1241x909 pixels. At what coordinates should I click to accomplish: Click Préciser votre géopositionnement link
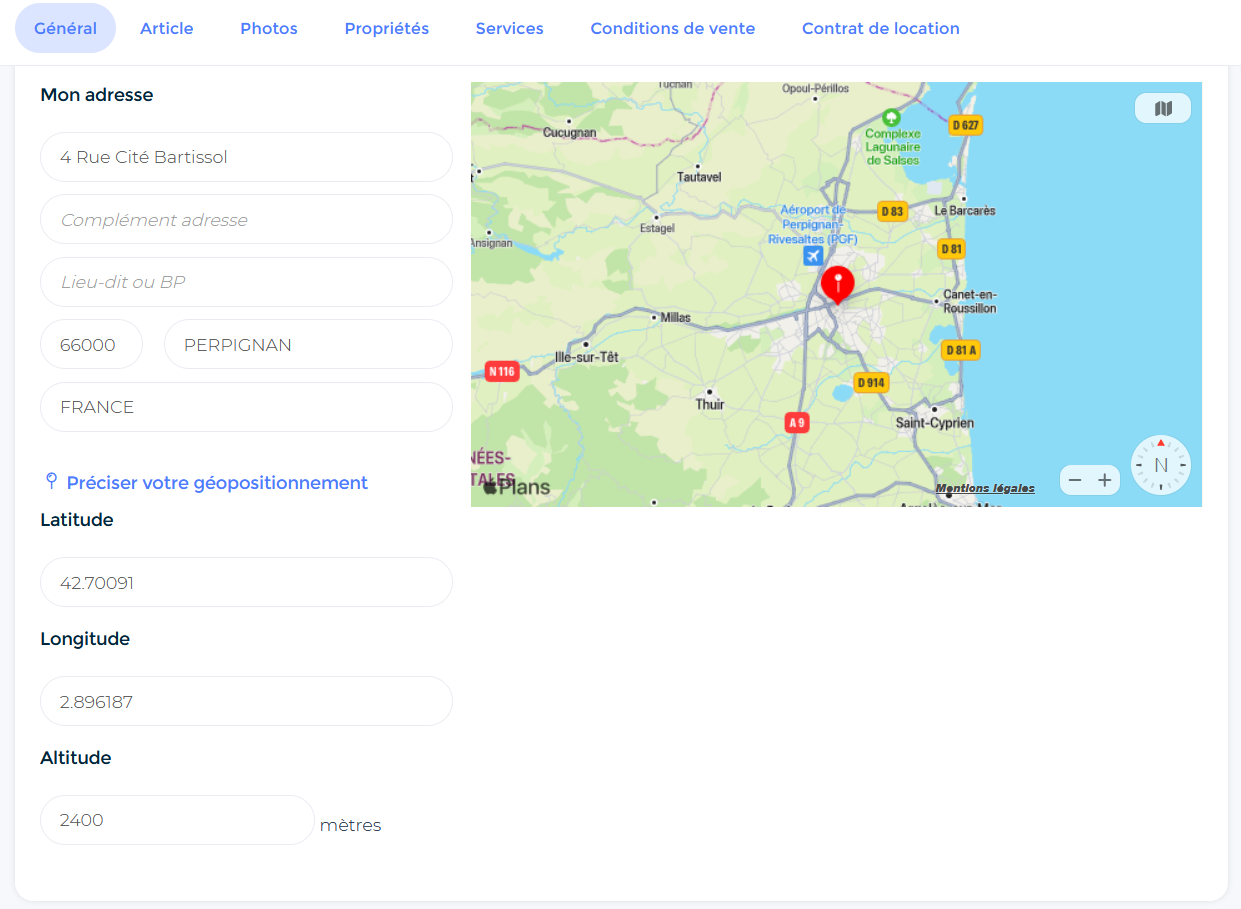point(217,483)
